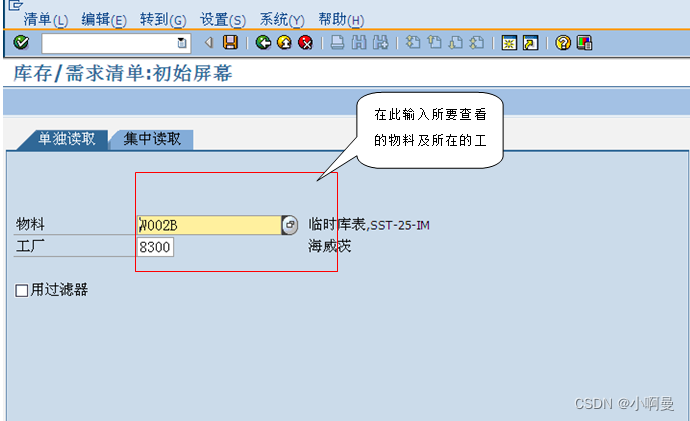This screenshot has width=690, height=421.
Task: Open the yellow Help question mark icon
Action: tap(563, 43)
